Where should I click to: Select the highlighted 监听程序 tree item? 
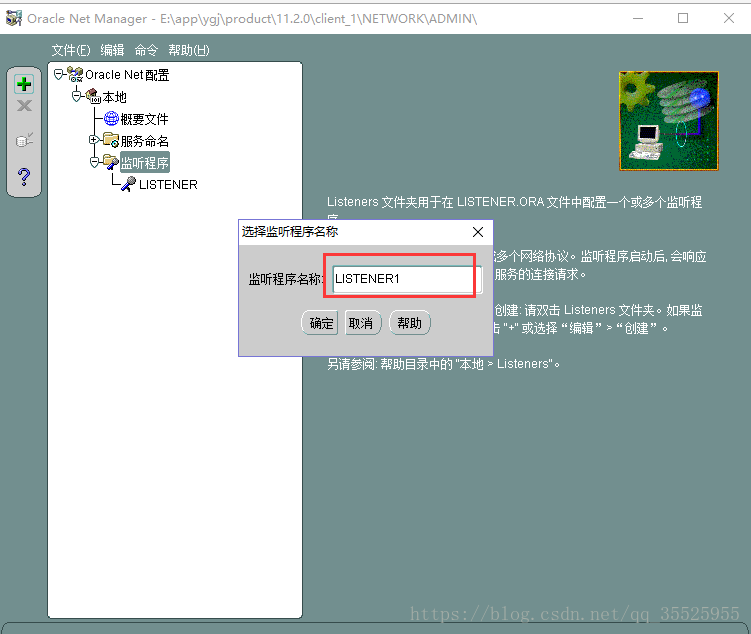coord(145,162)
